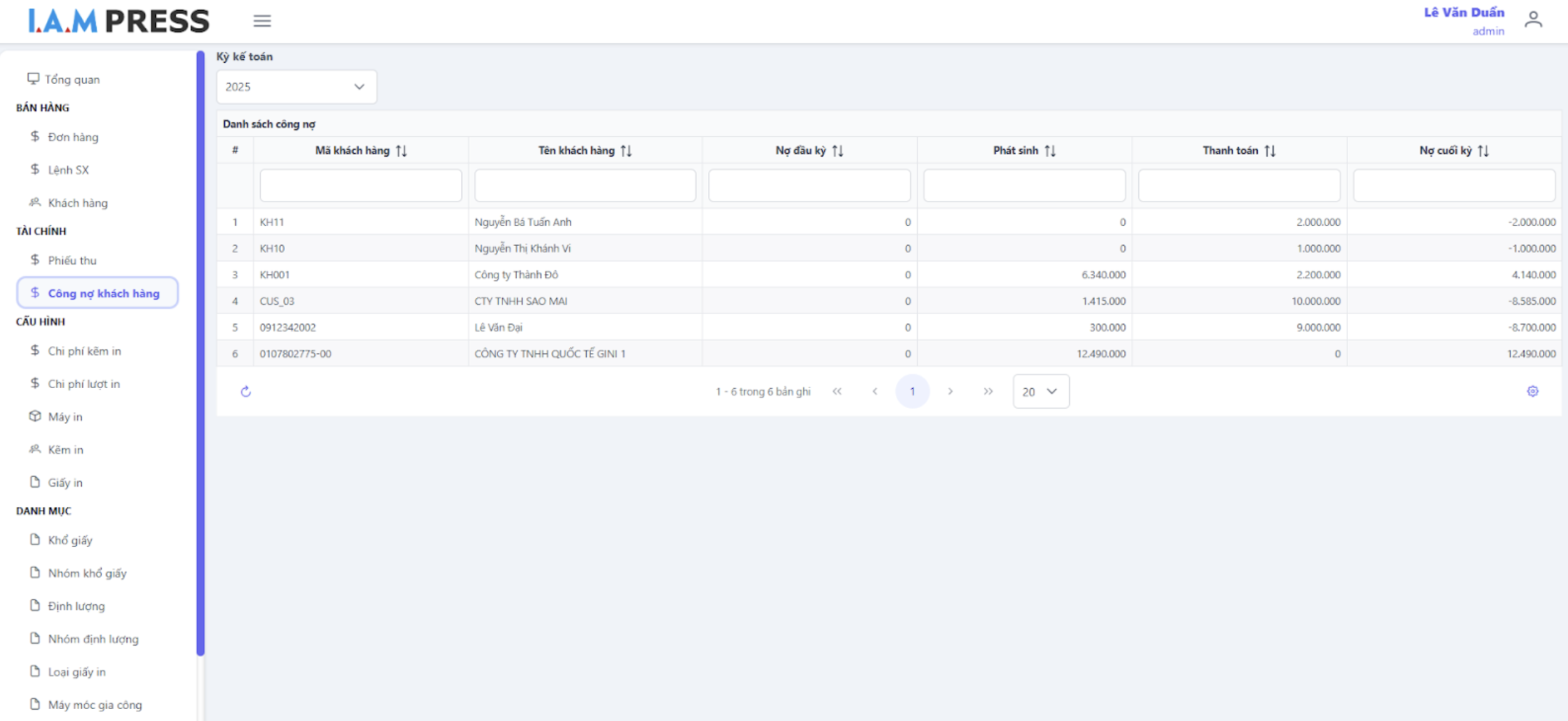This screenshot has width=1568, height=721.
Task: Open the Kỳ kế toán 2025 dropdown
Action: (x=296, y=87)
